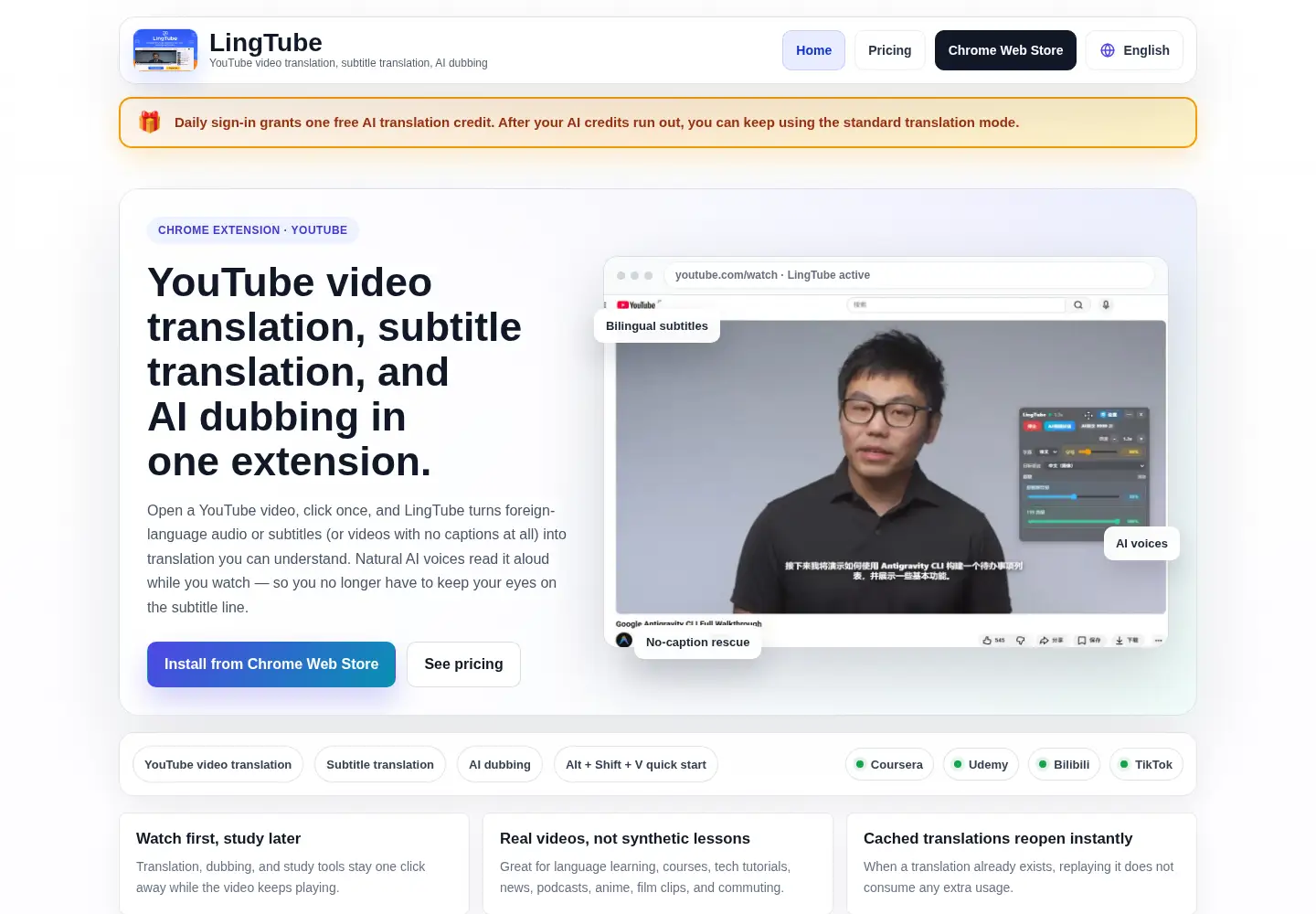This screenshot has width=1316, height=914.
Task: Click the See pricing button
Action: 463,664
